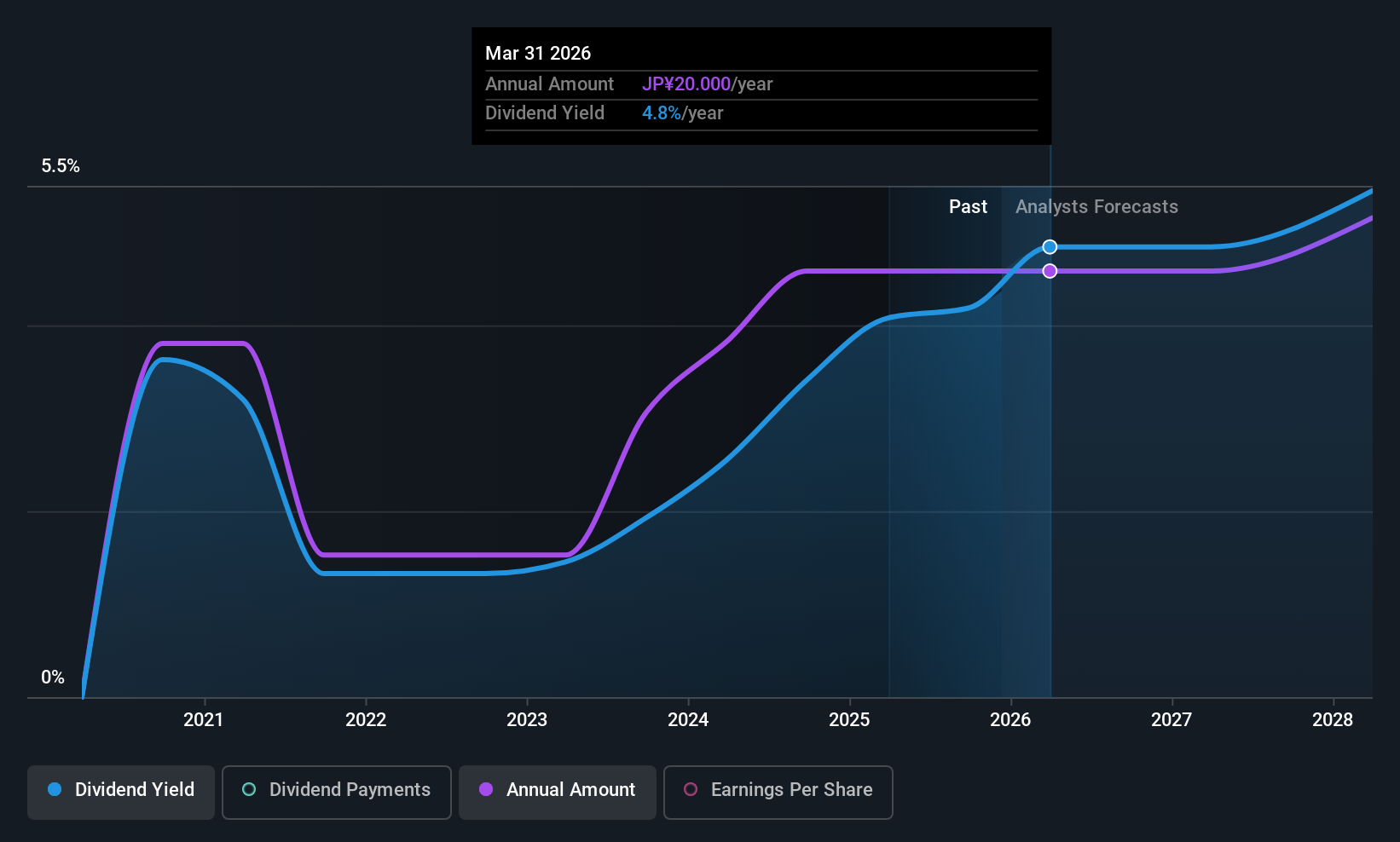Toggle the Dividend Yield legend series

tap(121, 793)
